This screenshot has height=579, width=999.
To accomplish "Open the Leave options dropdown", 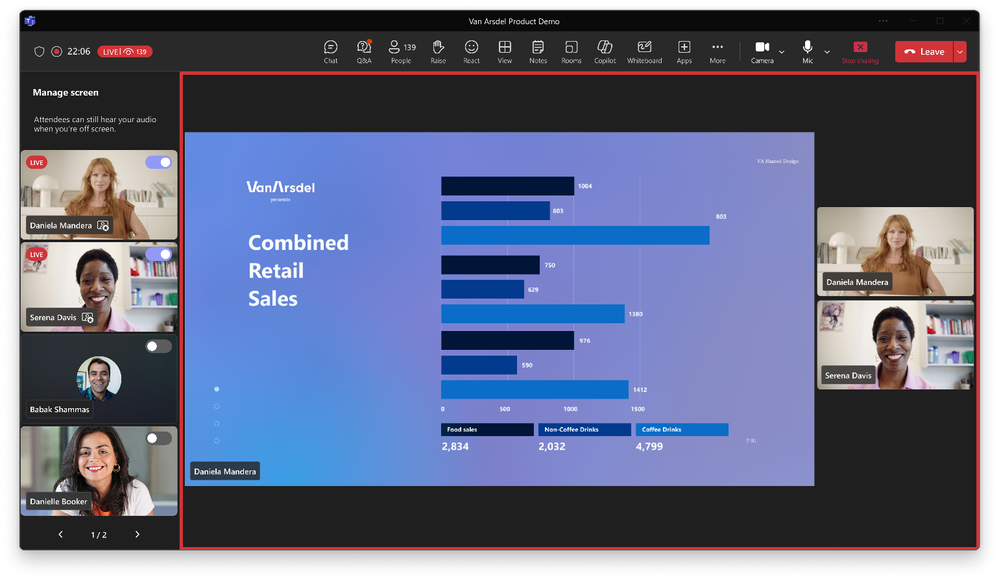I will [x=960, y=52].
